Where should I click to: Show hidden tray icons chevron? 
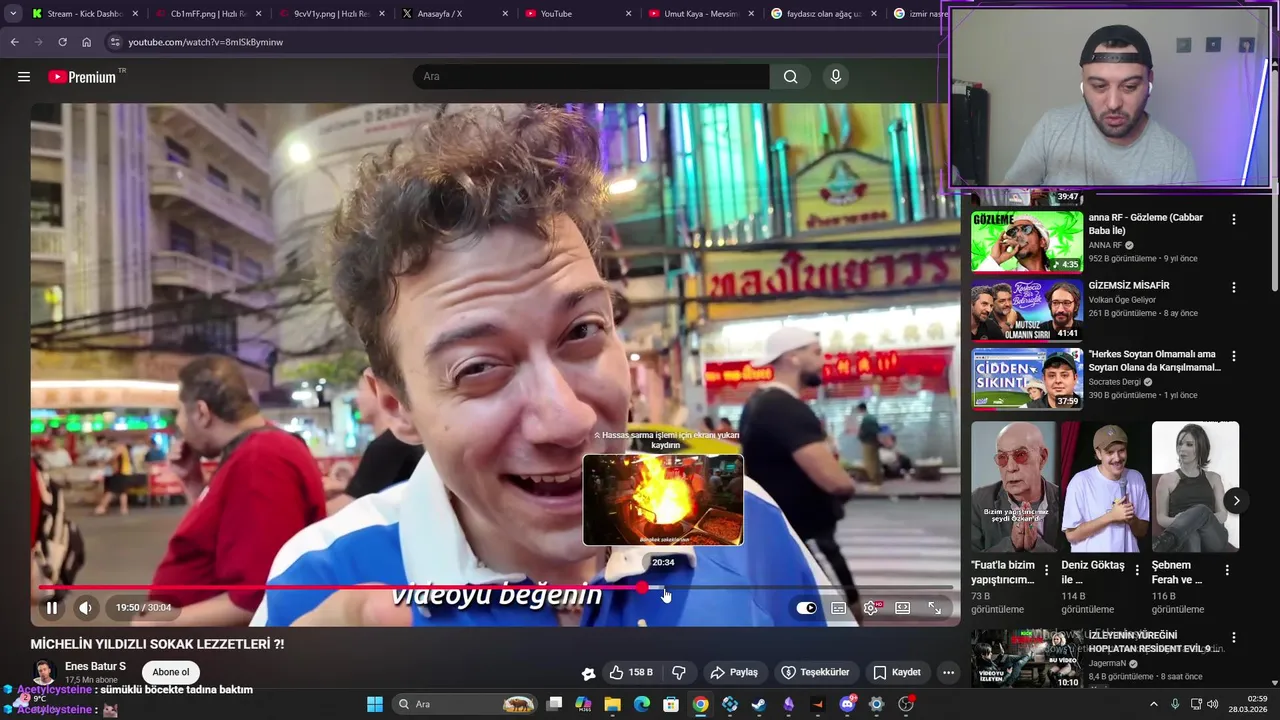point(1153,704)
